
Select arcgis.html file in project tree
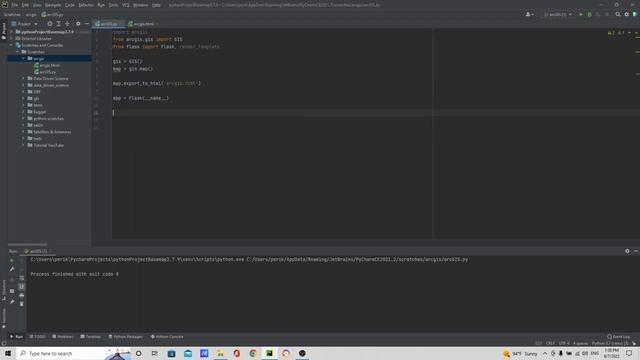point(47,65)
